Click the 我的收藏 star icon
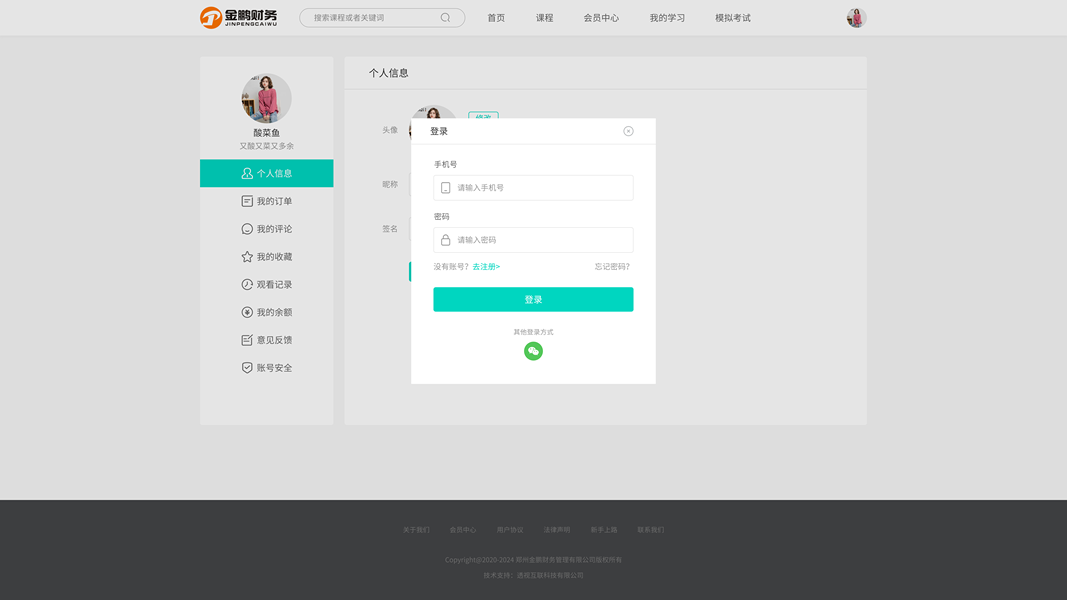Image resolution: width=1067 pixels, height=600 pixels. click(247, 256)
